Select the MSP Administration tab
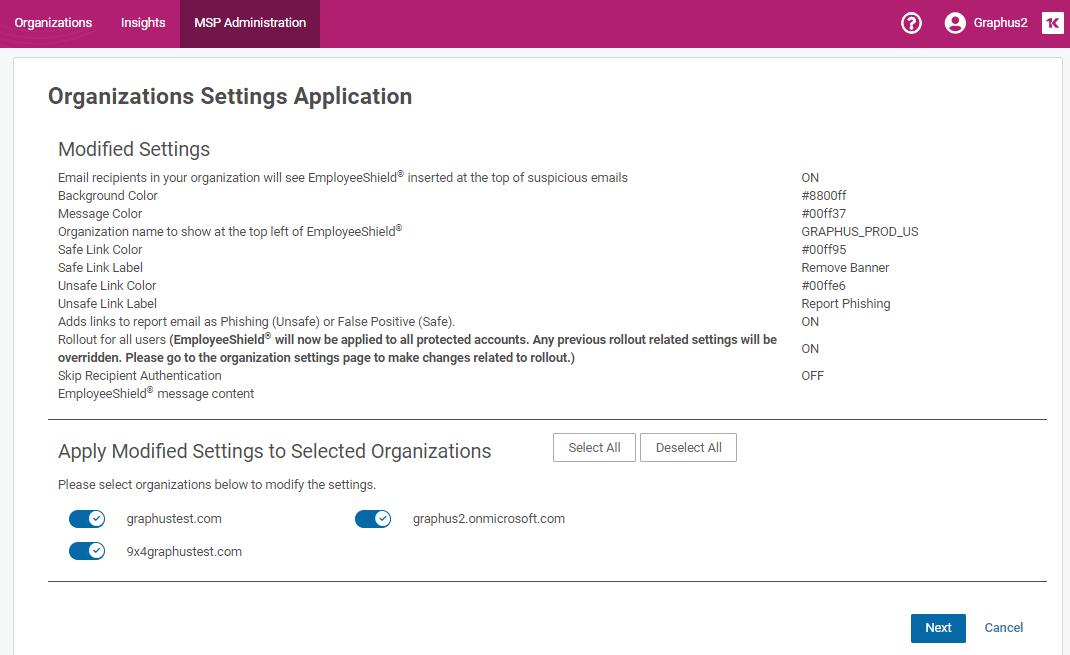Viewport: 1070px width, 655px height. 250,23
